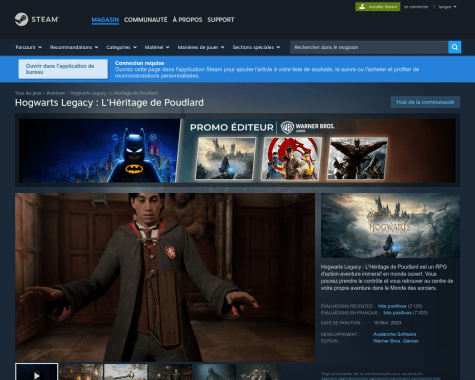
Task: Expand the Parcourir dropdown
Action: (x=29, y=47)
